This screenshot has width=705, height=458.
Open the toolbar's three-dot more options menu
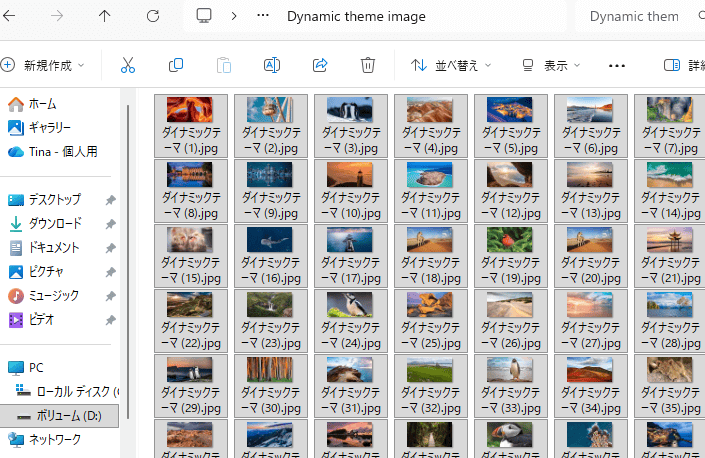point(617,65)
